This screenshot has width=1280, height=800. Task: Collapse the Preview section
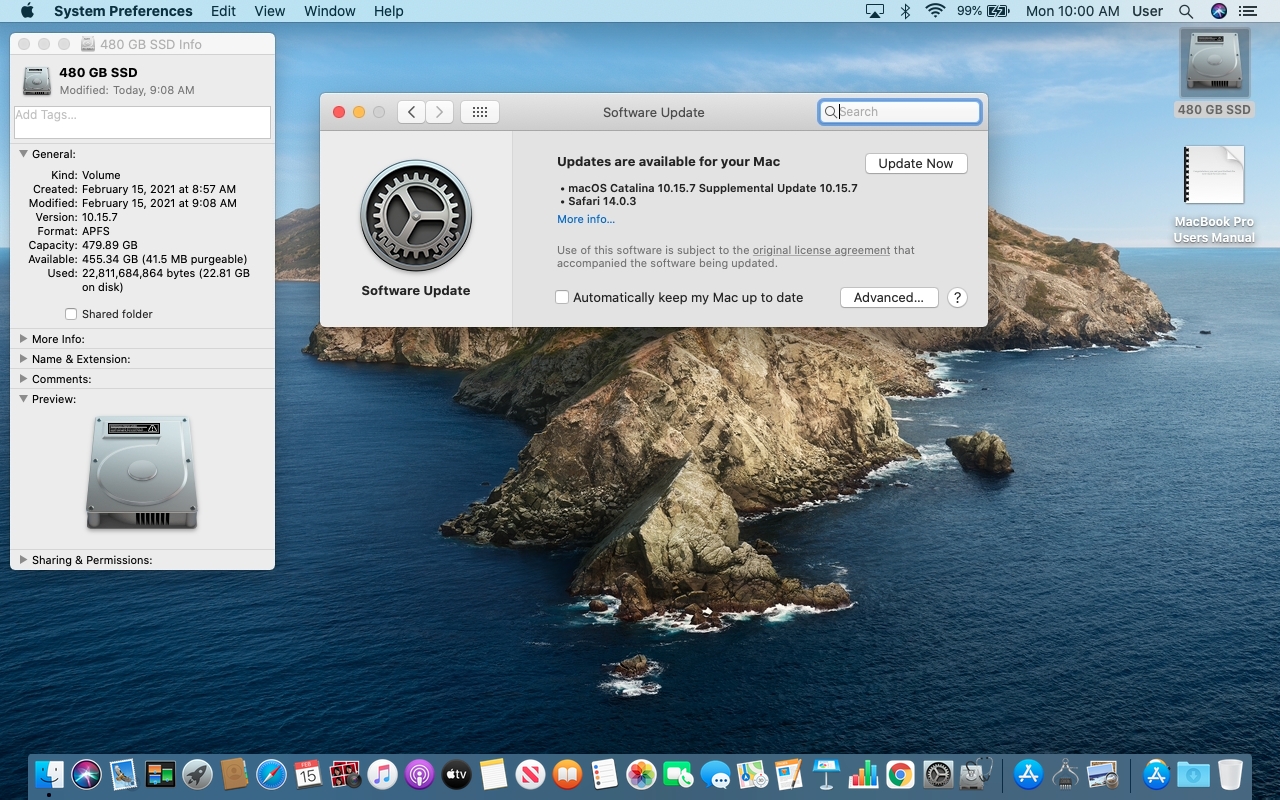23,399
